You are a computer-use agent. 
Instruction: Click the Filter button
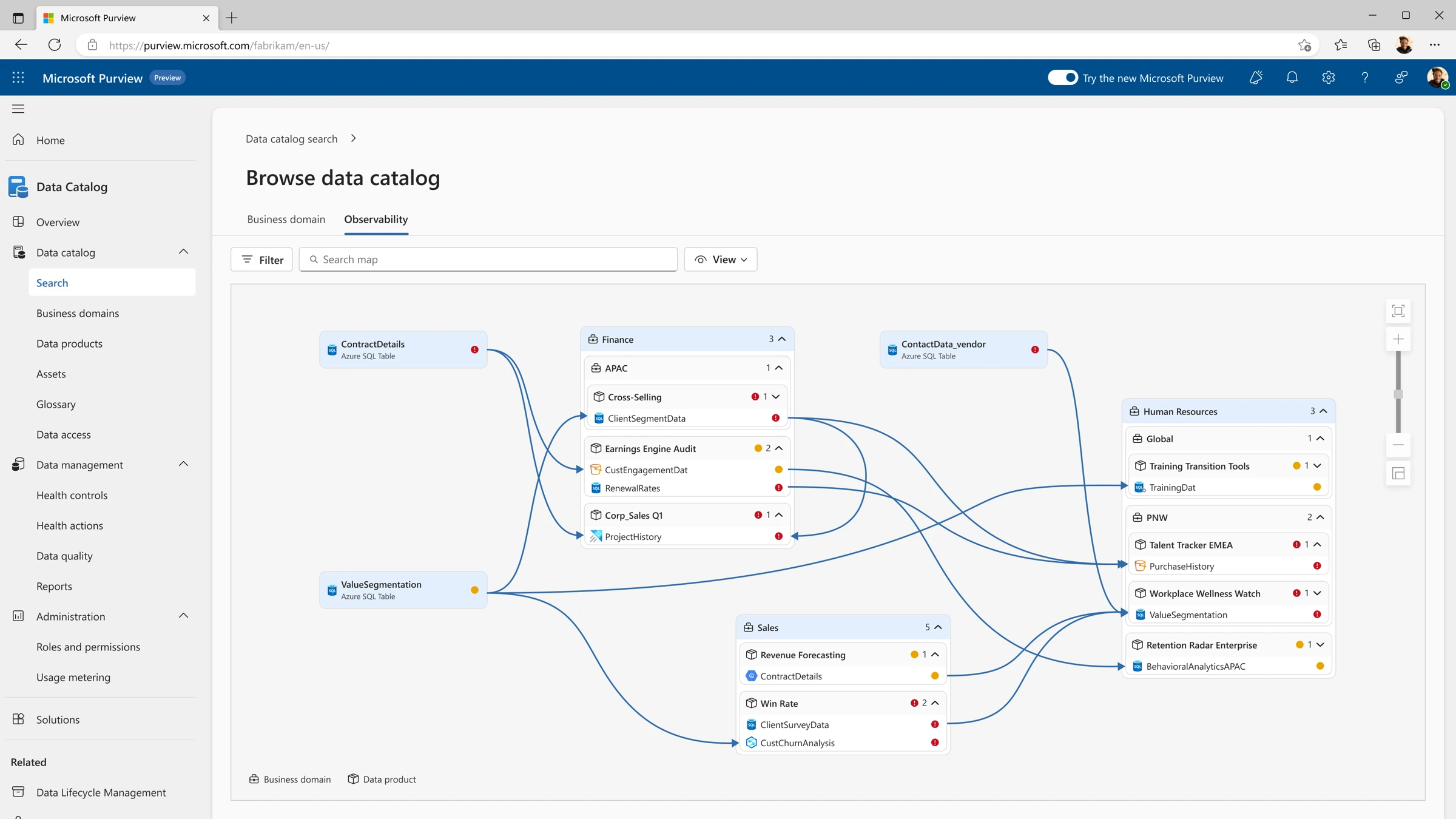(x=261, y=260)
